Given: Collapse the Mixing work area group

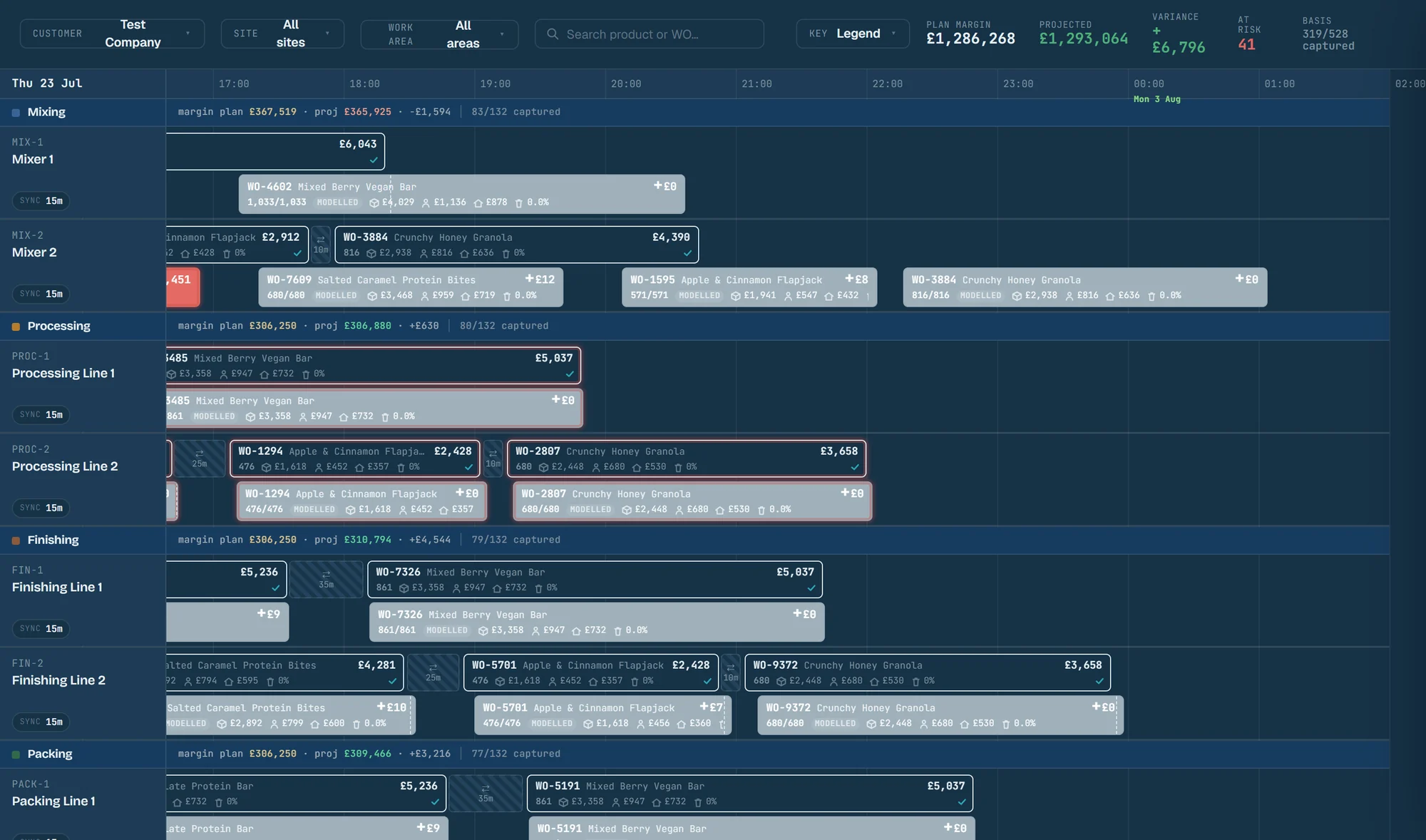Looking at the screenshot, I should pos(83,112).
